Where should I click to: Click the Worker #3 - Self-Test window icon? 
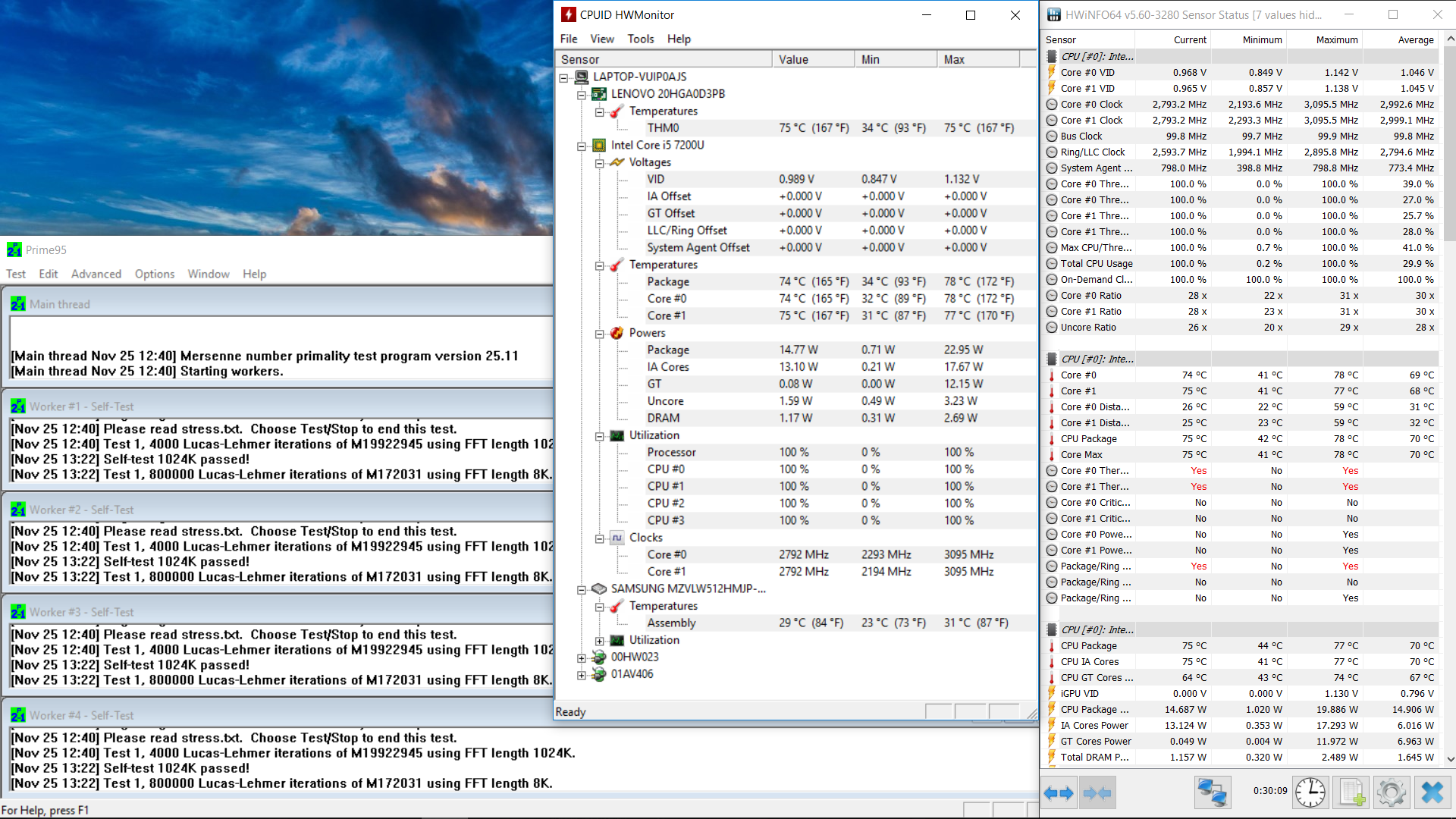pos(18,612)
